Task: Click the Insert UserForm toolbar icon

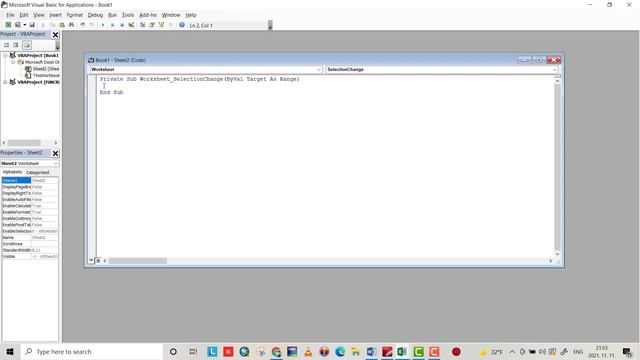Action: coord(18,25)
